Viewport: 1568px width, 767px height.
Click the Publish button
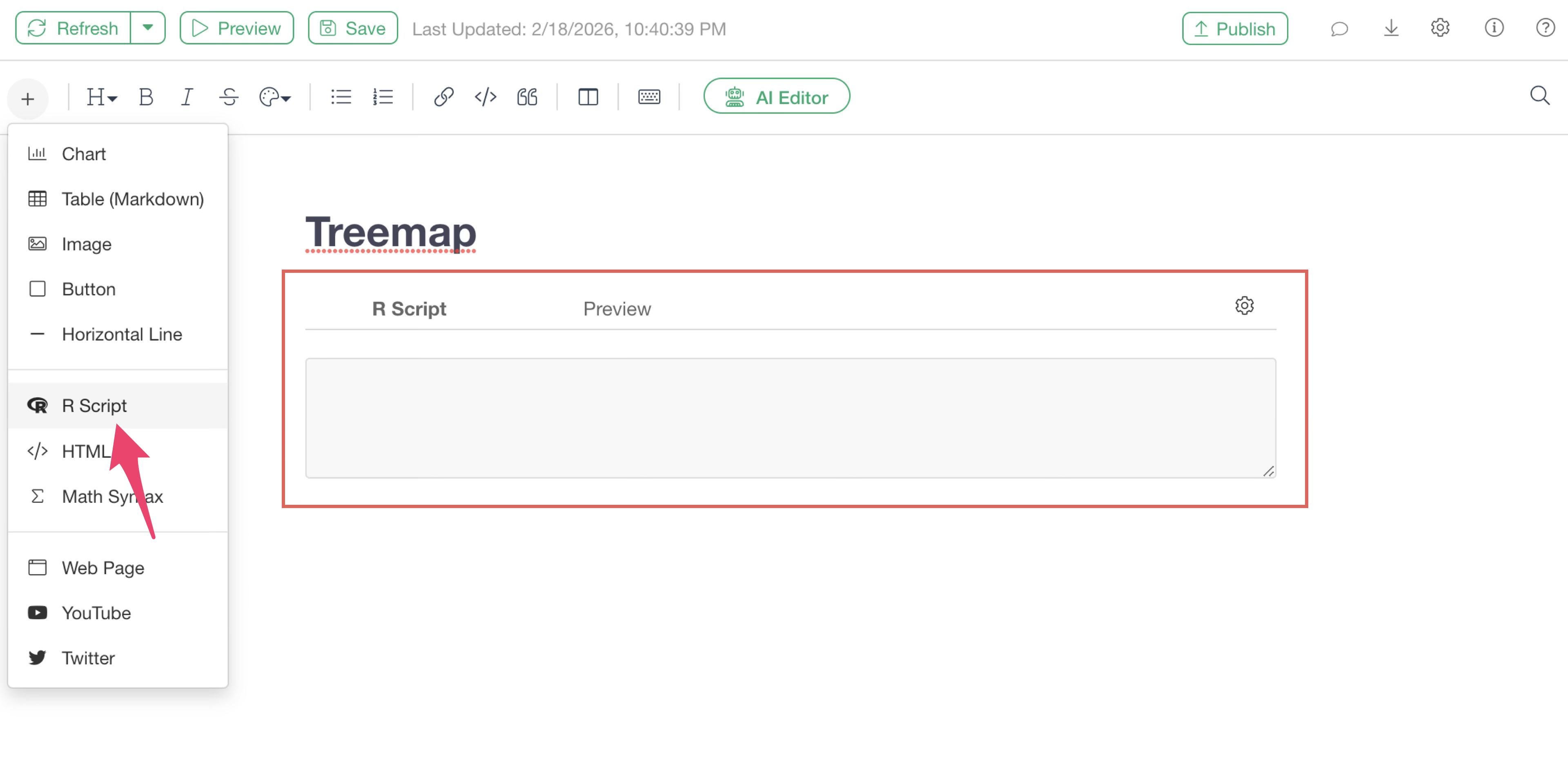tap(1234, 29)
